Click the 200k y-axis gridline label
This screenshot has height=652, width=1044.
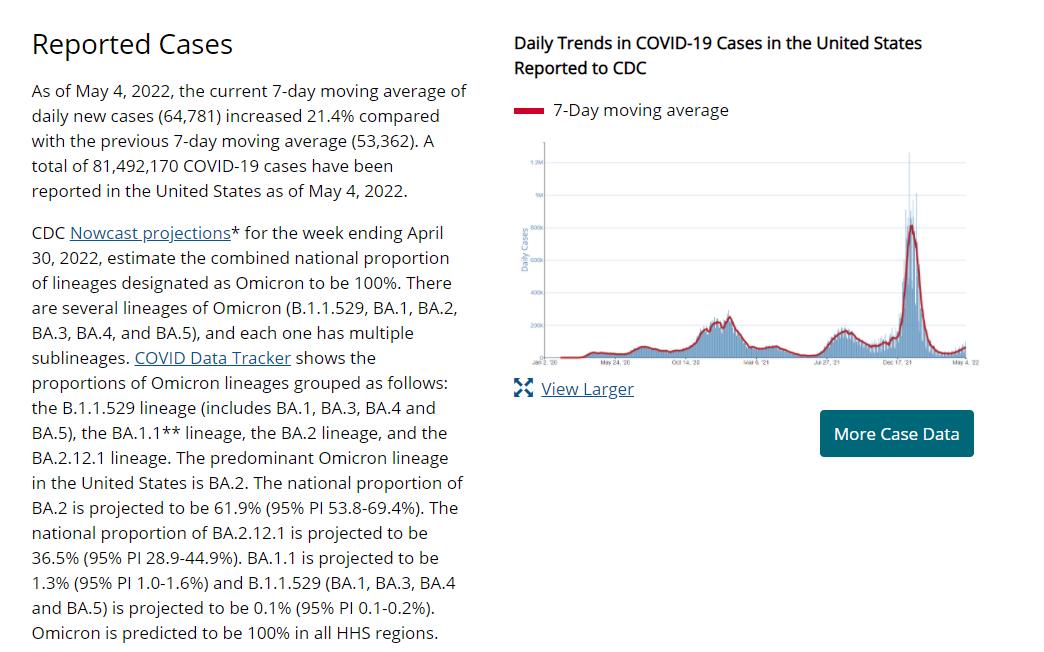pos(537,326)
